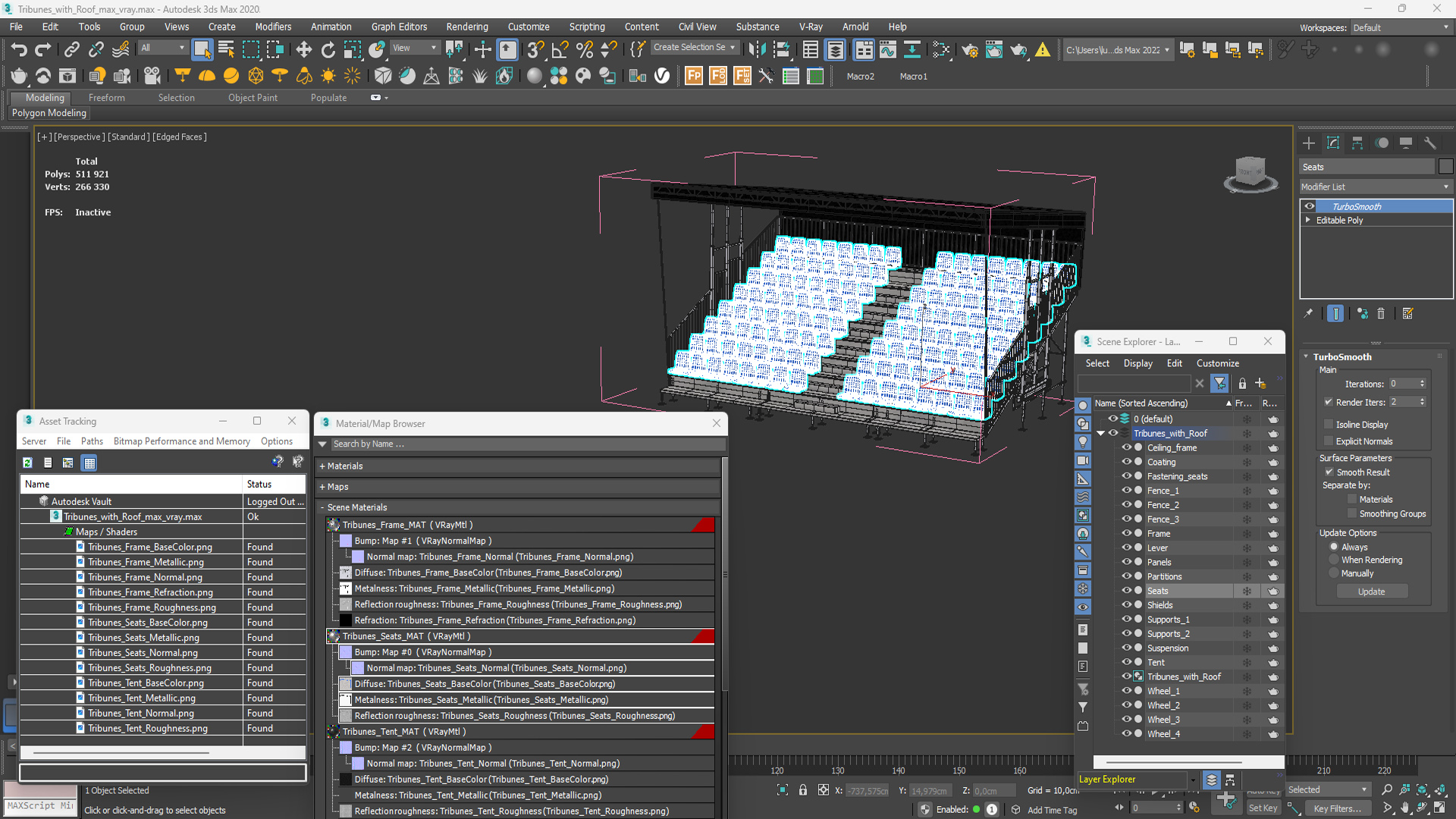Click Configure Modifier Sets icon
Viewport: 1456px width, 819px height.
[x=1408, y=313]
